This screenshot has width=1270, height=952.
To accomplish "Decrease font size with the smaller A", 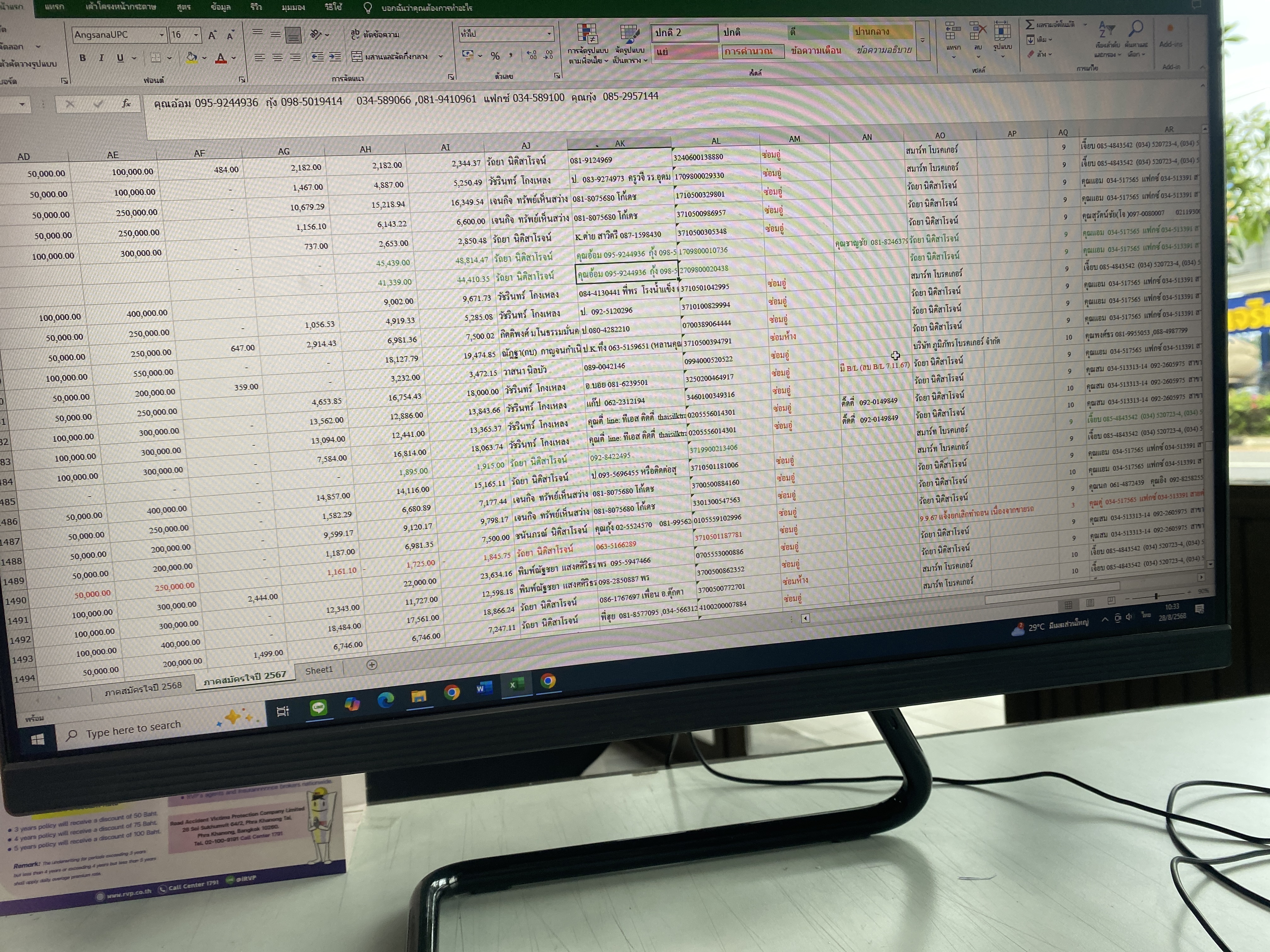I will click(x=230, y=35).
